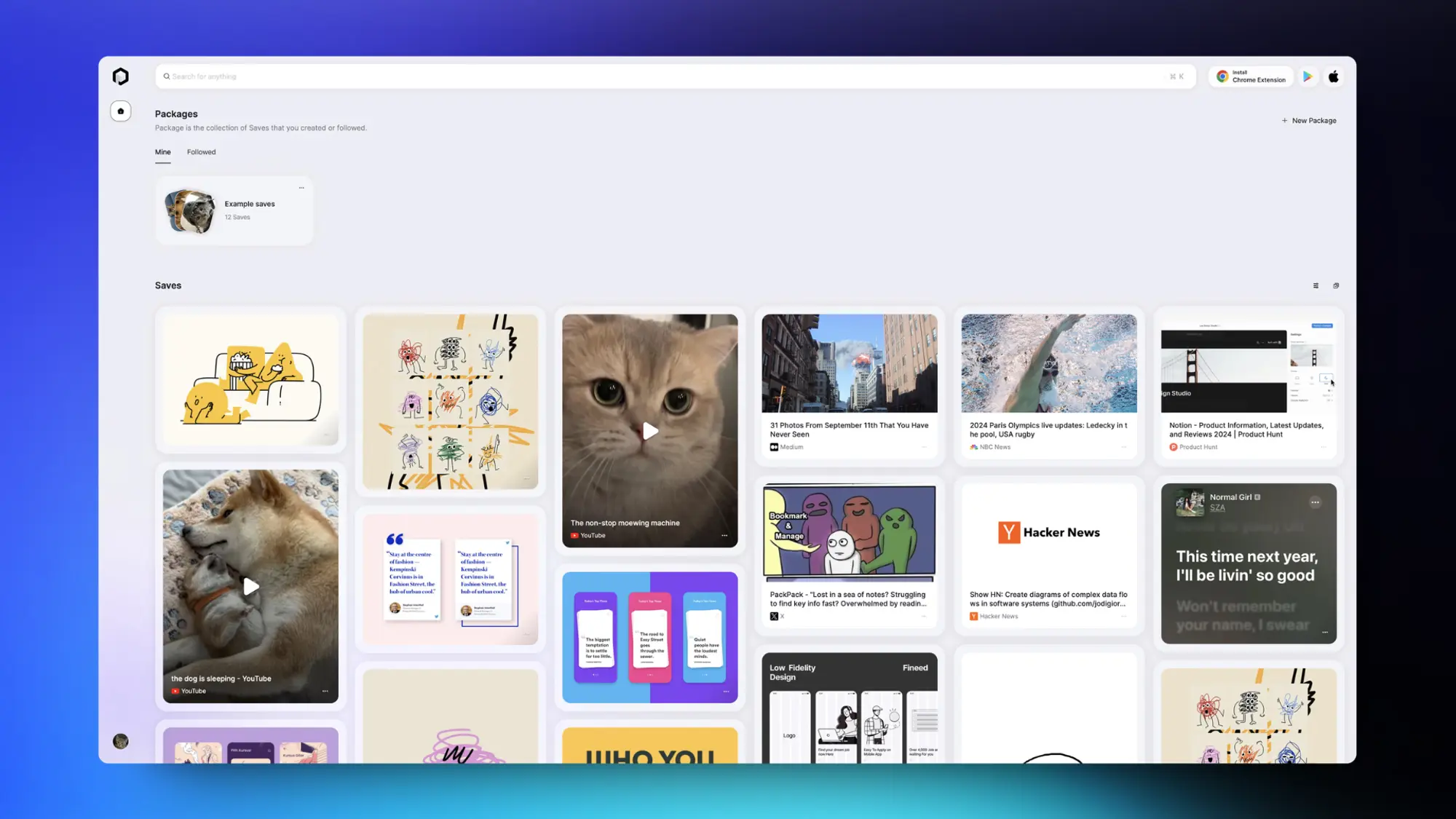Open the pink scribble illustration save
The image size is (1456, 819).
coord(450,716)
